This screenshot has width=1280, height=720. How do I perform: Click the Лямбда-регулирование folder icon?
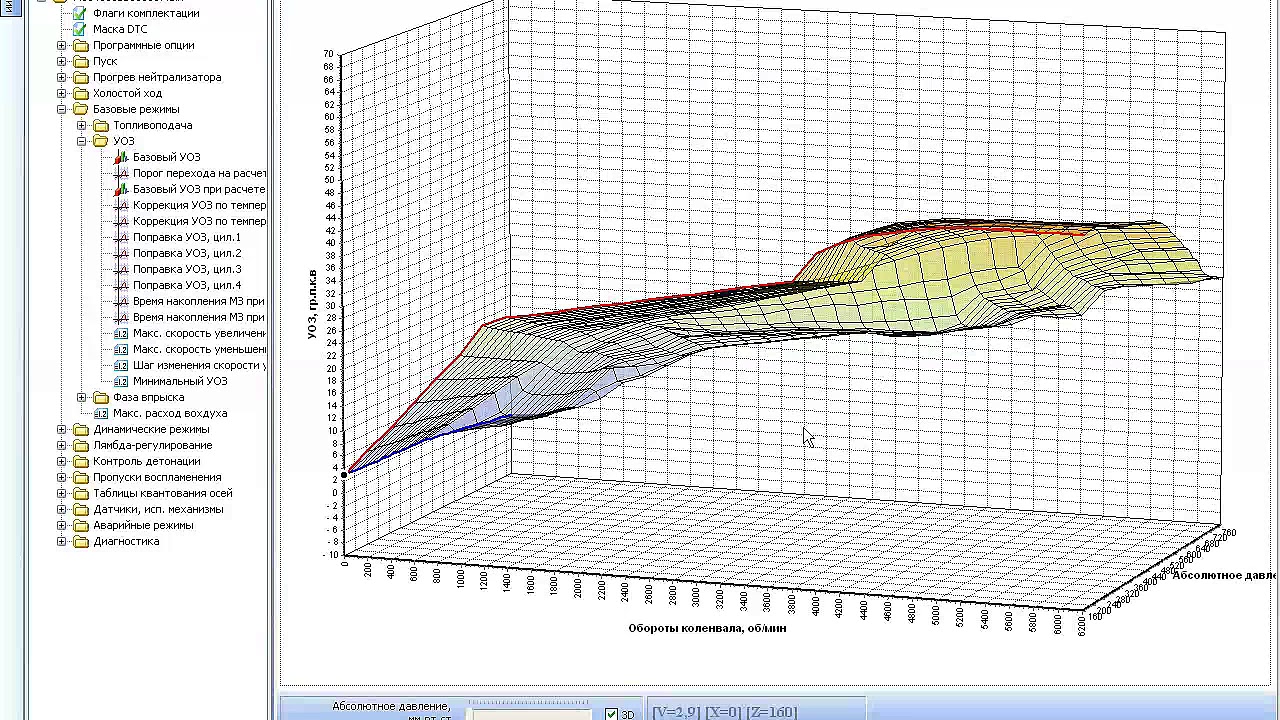(81, 445)
